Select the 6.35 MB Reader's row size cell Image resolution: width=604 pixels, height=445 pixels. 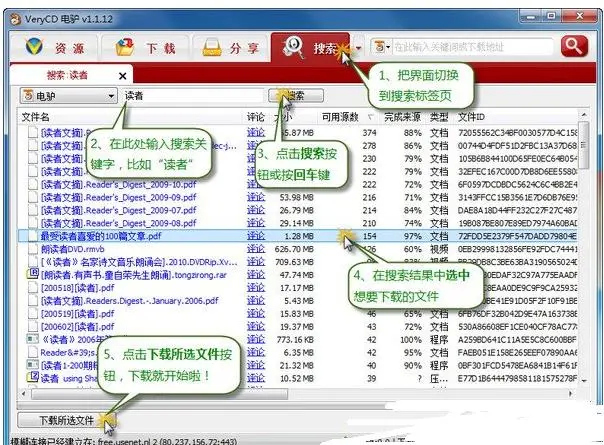pos(298,353)
